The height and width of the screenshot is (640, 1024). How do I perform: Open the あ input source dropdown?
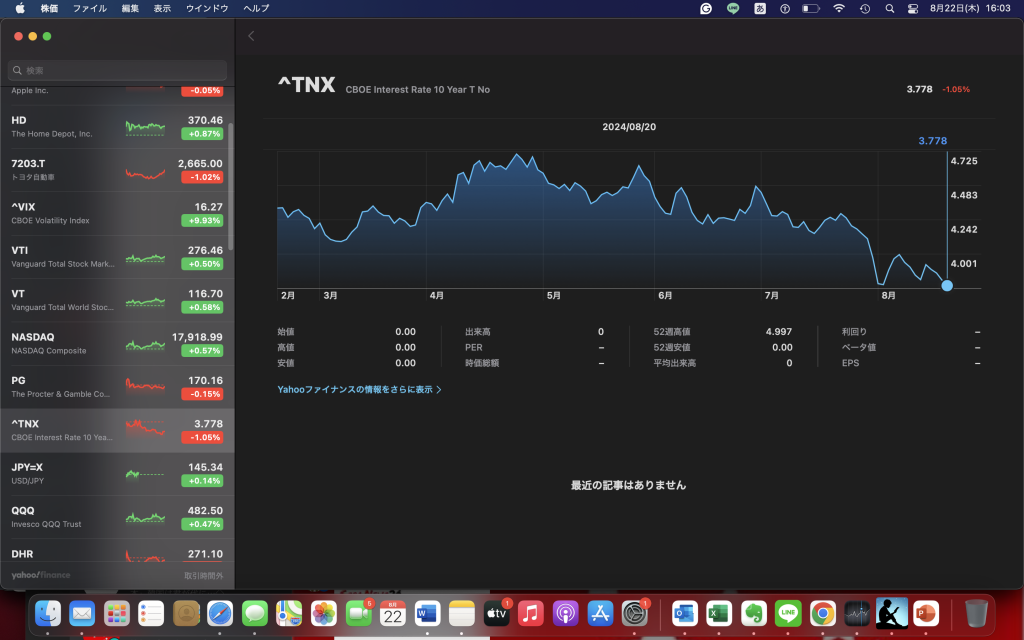tap(759, 8)
